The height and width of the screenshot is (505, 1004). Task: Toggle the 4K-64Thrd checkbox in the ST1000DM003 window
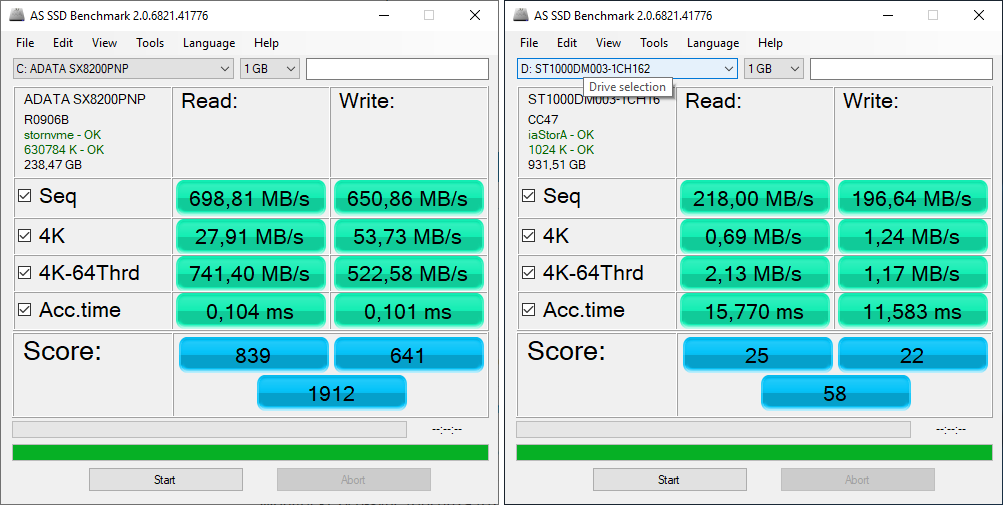(528, 273)
